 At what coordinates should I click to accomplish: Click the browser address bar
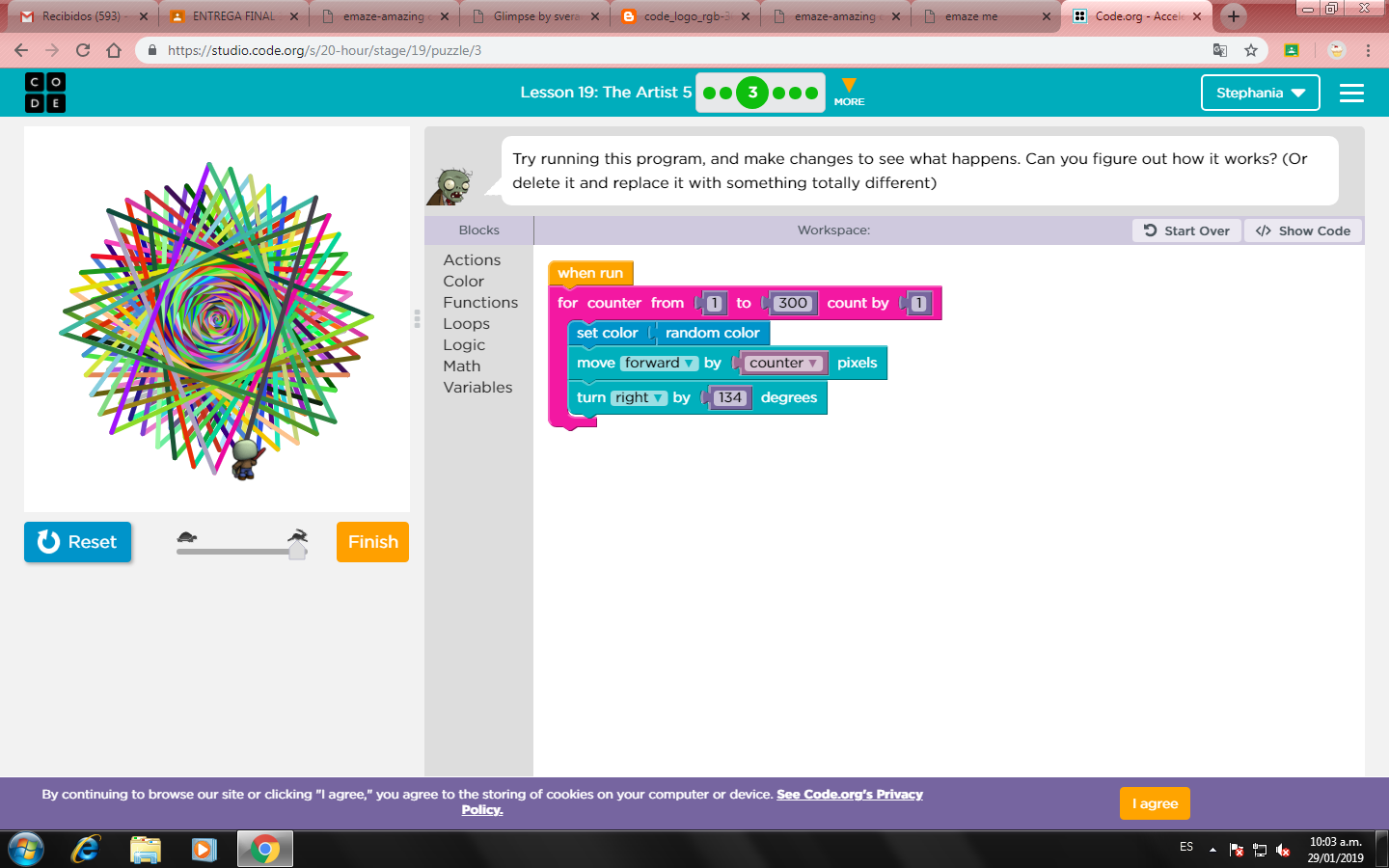click(x=675, y=50)
